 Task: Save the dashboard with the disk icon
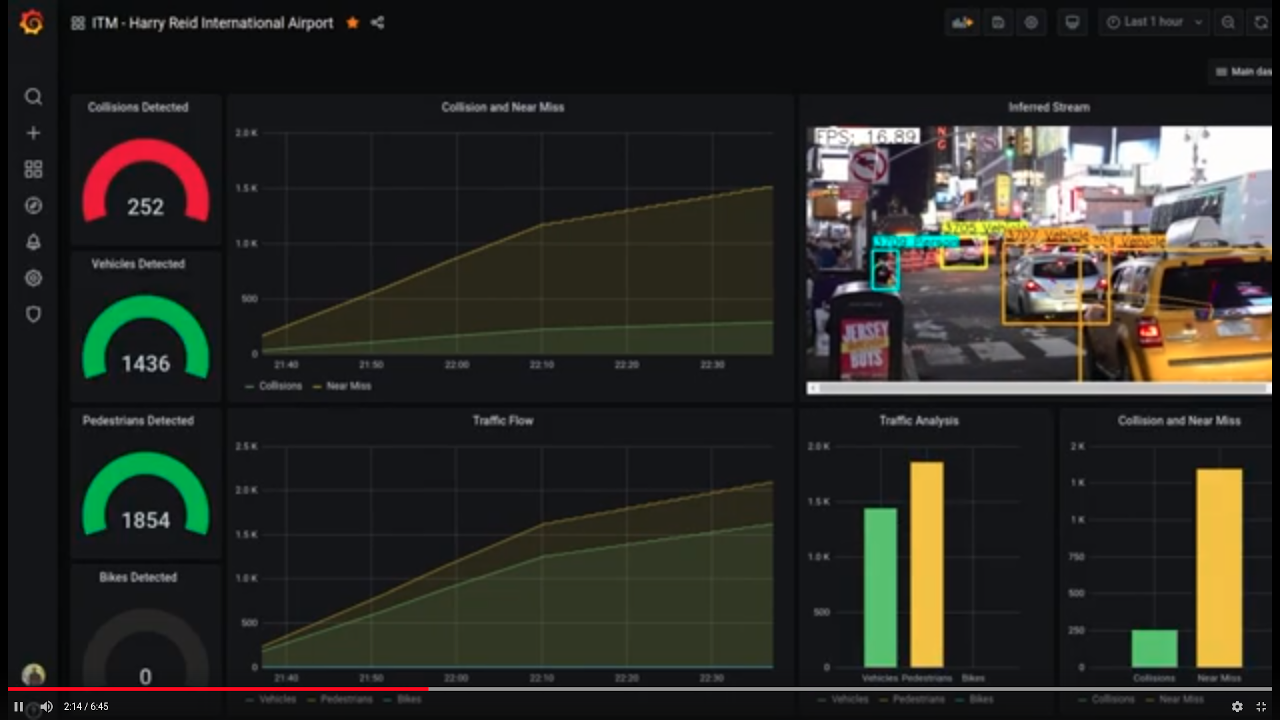coord(997,22)
